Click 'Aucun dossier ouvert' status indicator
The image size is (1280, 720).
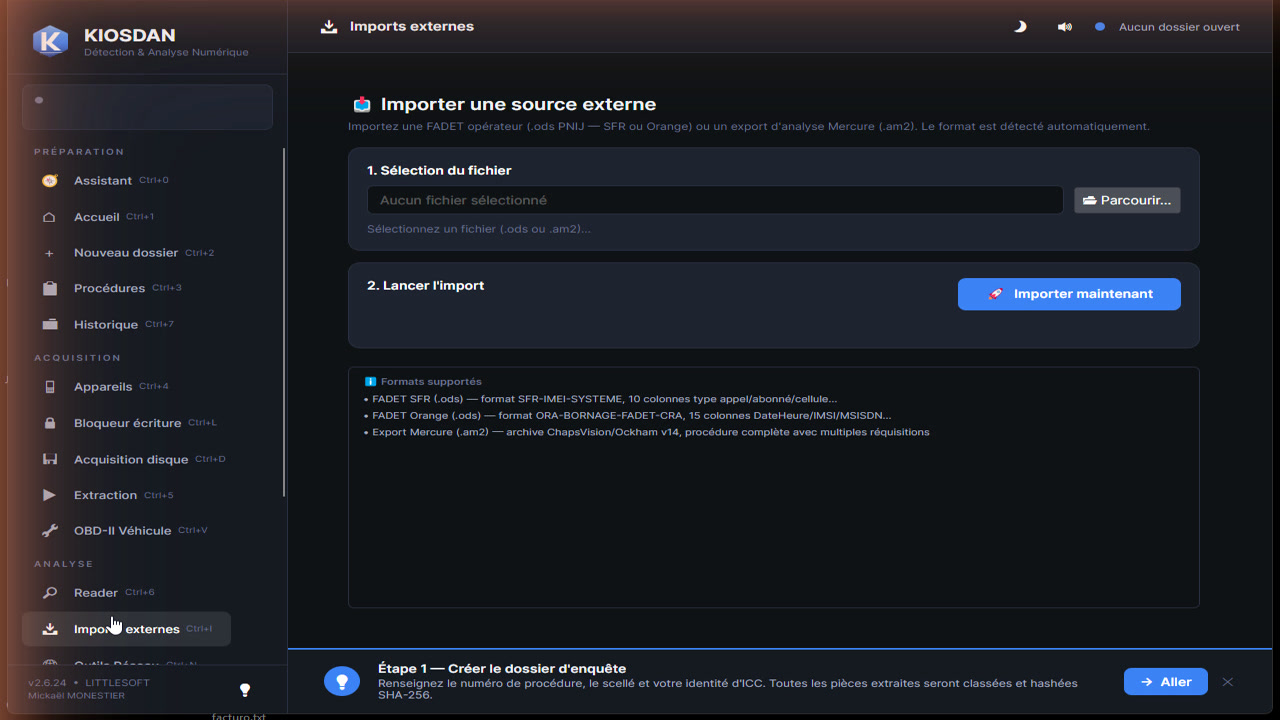coord(1167,27)
